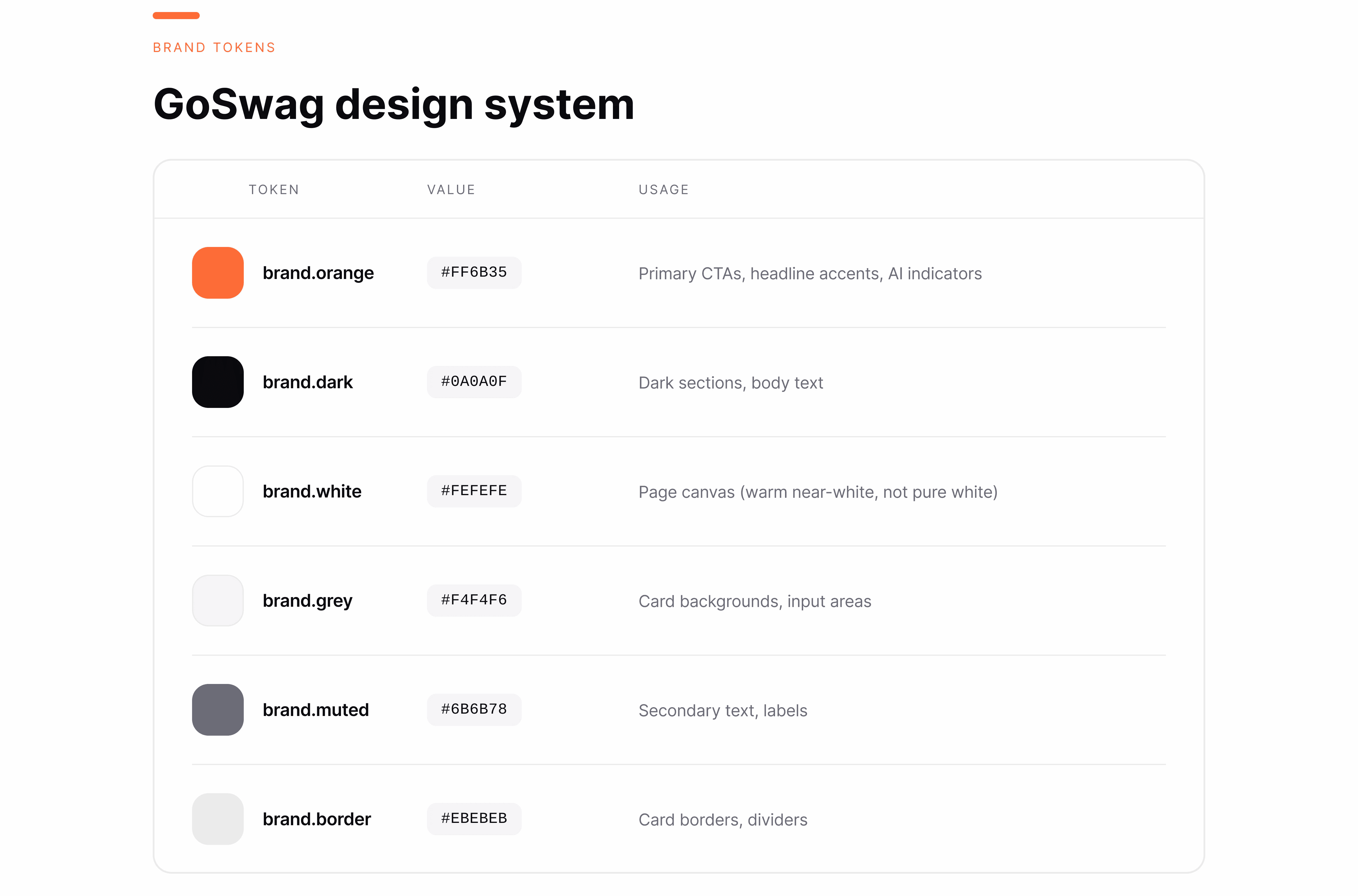Click the TOKEN column header
Screen dimensions: 1358x896
click(274, 190)
